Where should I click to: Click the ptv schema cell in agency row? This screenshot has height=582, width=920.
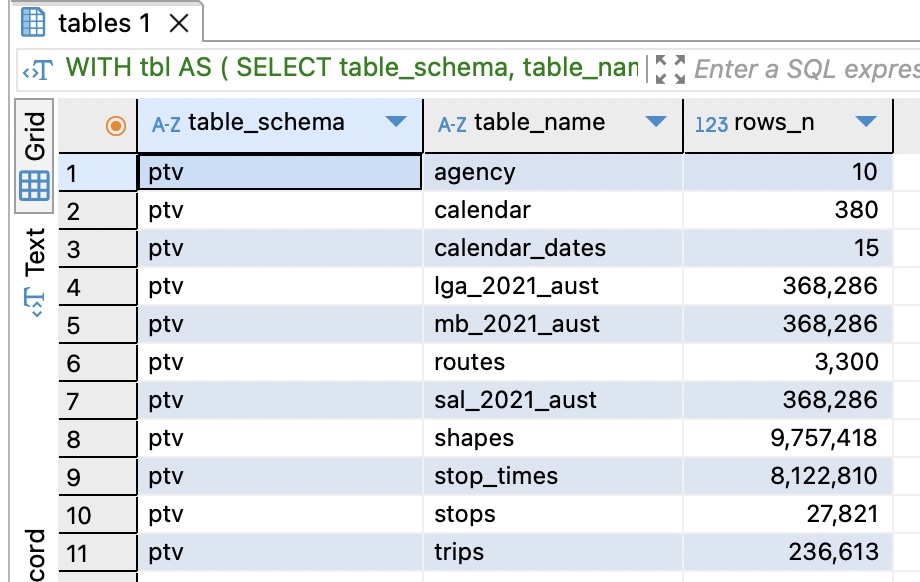pyautogui.click(x=279, y=172)
